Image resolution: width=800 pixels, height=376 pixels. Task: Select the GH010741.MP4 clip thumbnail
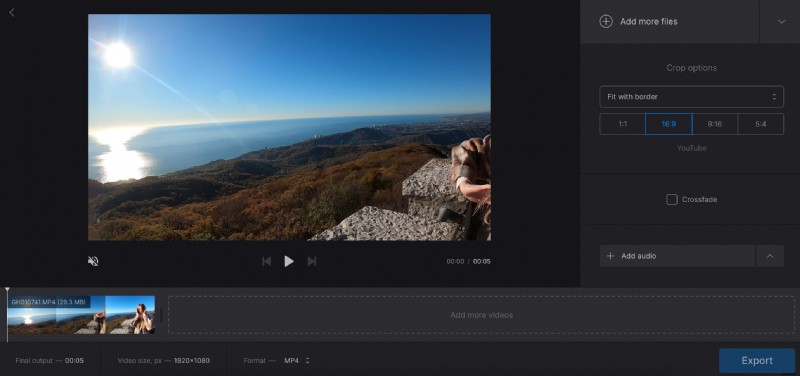pos(81,315)
